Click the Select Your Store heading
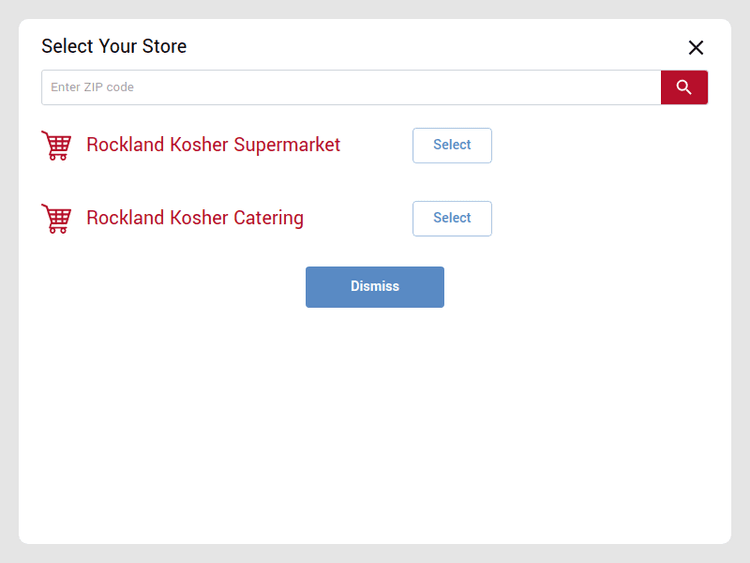This screenshot has width=750, height=563. [114, 46]
